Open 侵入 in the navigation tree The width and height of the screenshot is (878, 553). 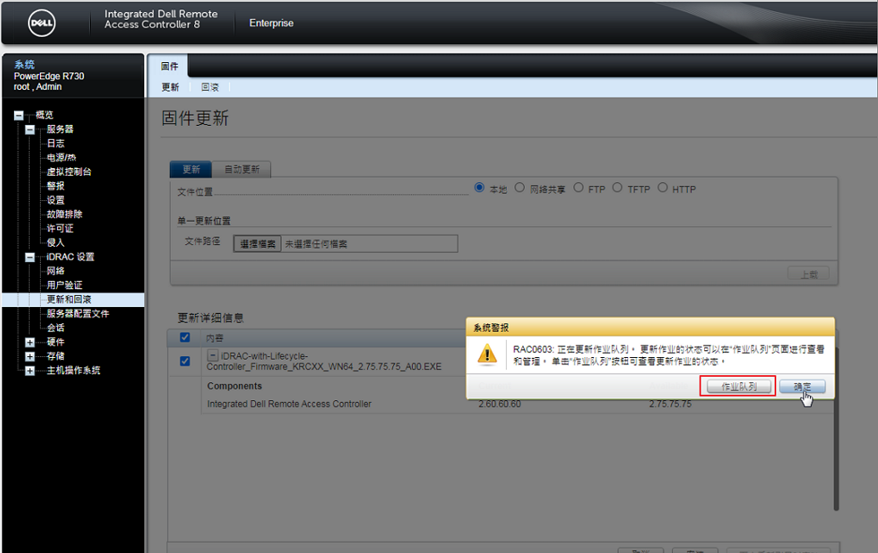[x=55, y=242]
